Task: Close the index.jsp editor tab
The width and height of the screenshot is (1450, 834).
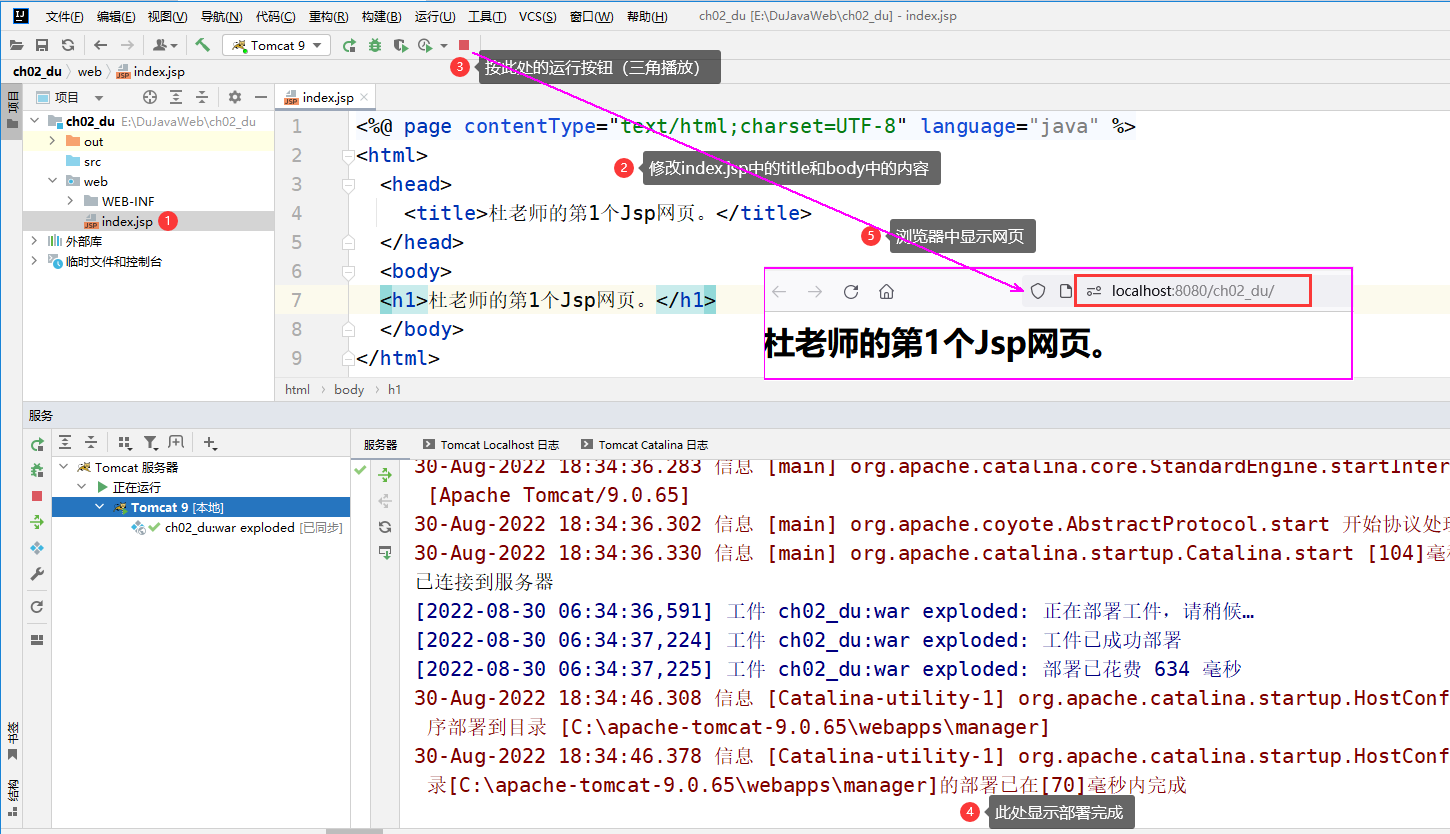Action: pos(364,97)
